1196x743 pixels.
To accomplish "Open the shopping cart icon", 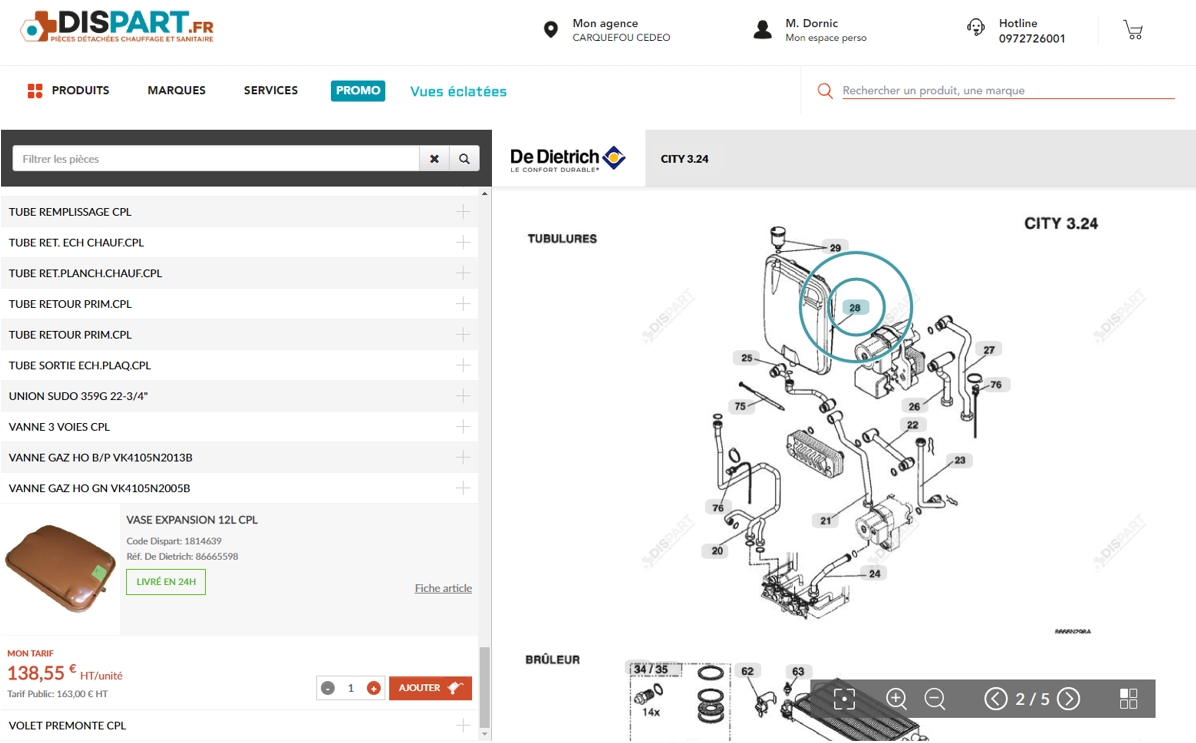I will click(x=1133, y=30).
